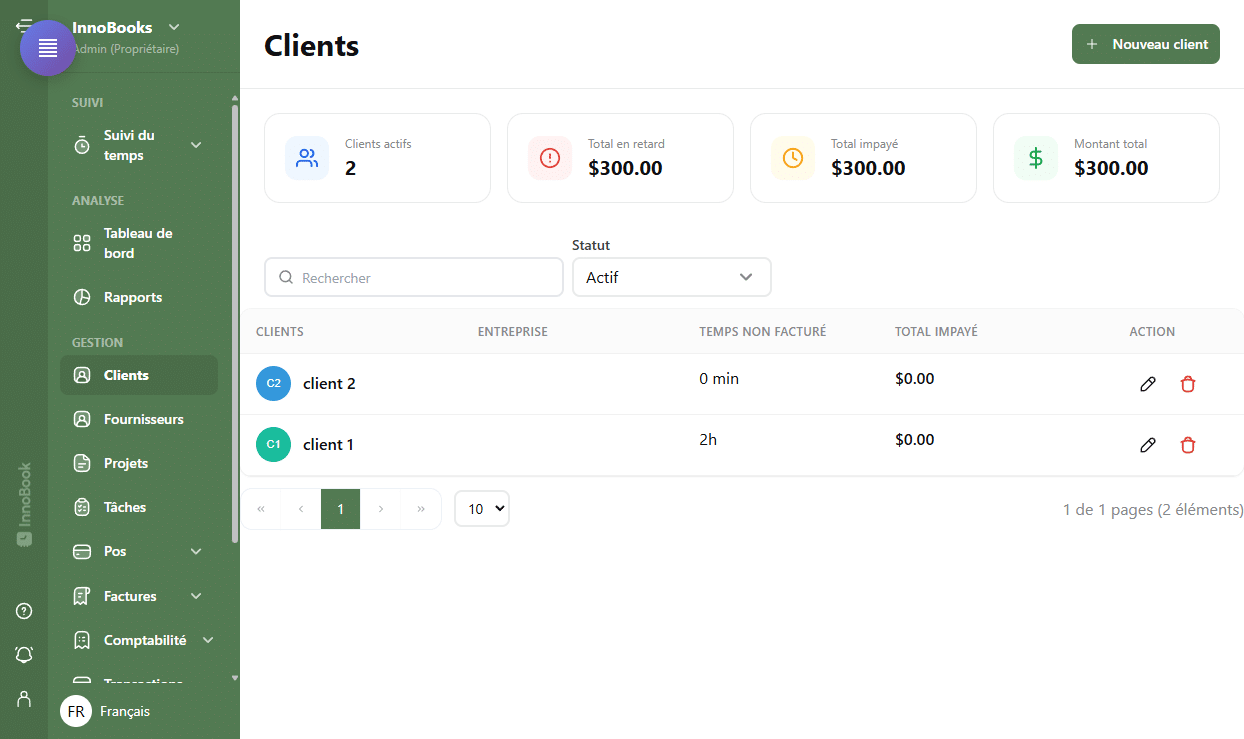Open the help question-mark icon
The height and width of the screenshot is (739, 1244).
pos(24,611)
